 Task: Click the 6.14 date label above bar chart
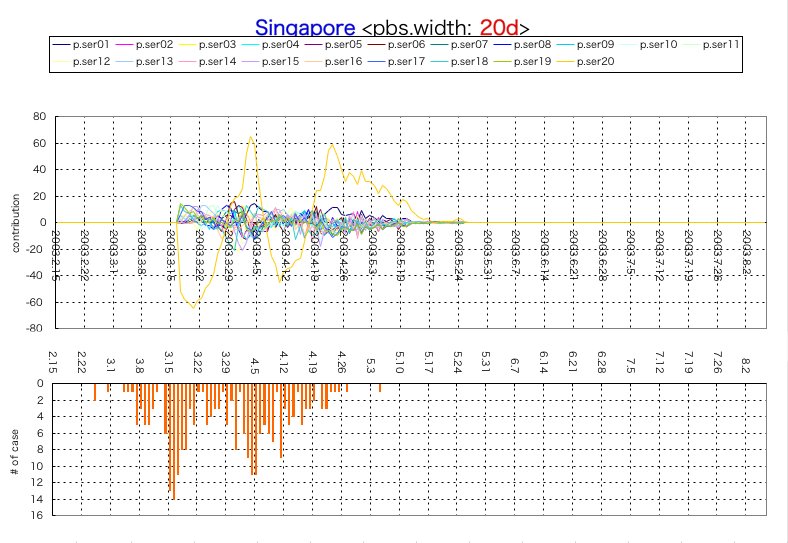(x=544, y=363)
